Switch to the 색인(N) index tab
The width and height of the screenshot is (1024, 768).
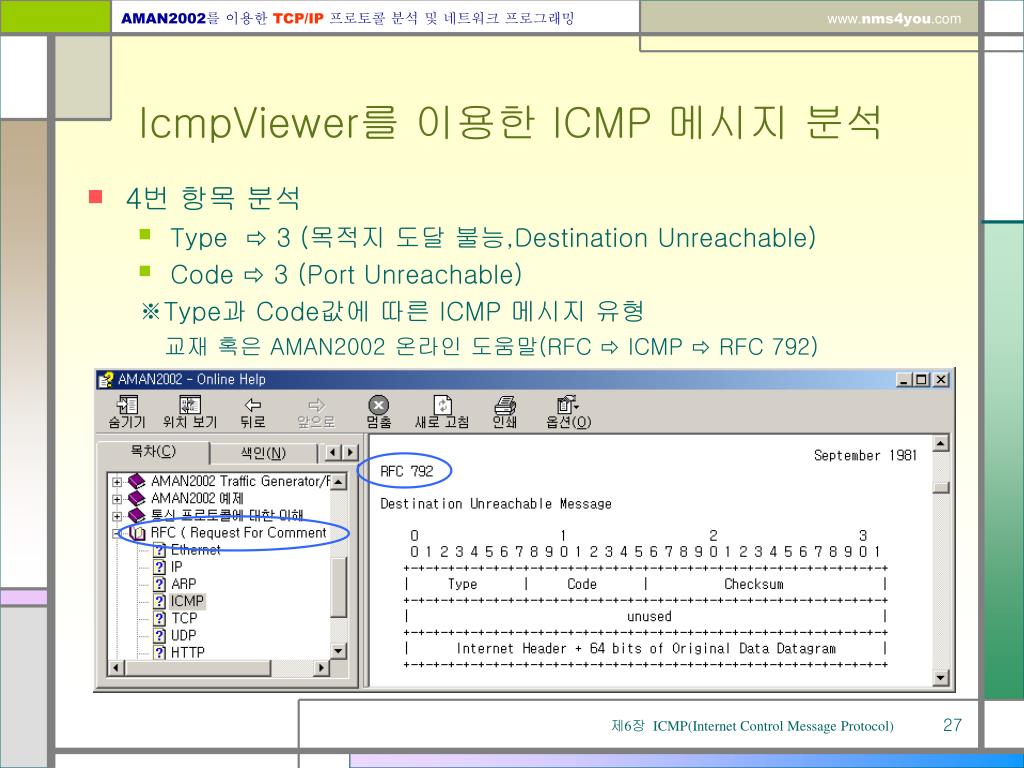(263, 453)
